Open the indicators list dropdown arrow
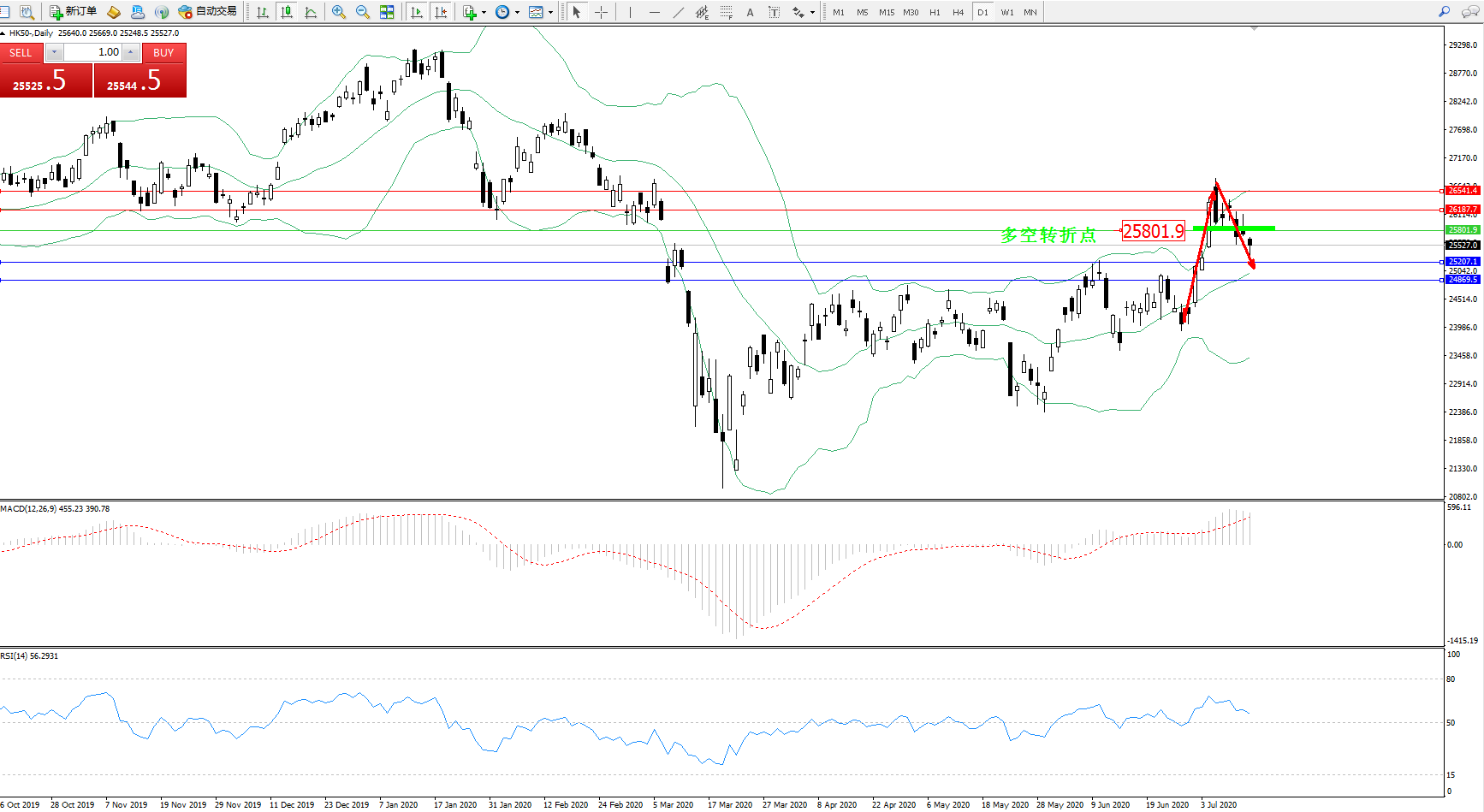 pos(484,12)
